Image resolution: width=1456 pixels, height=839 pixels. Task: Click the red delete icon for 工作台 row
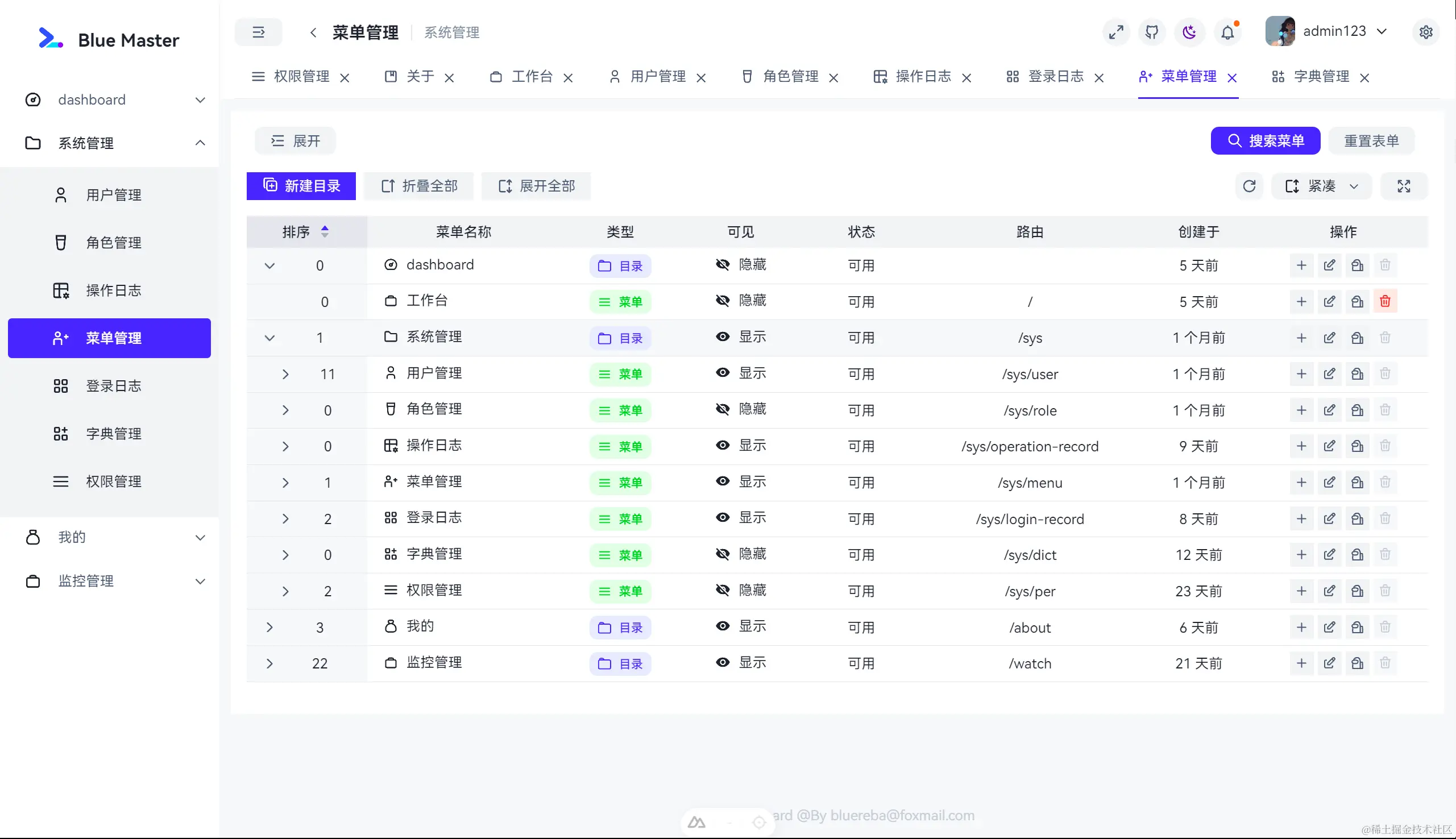pyautogui.click(x=1385, y=301)
